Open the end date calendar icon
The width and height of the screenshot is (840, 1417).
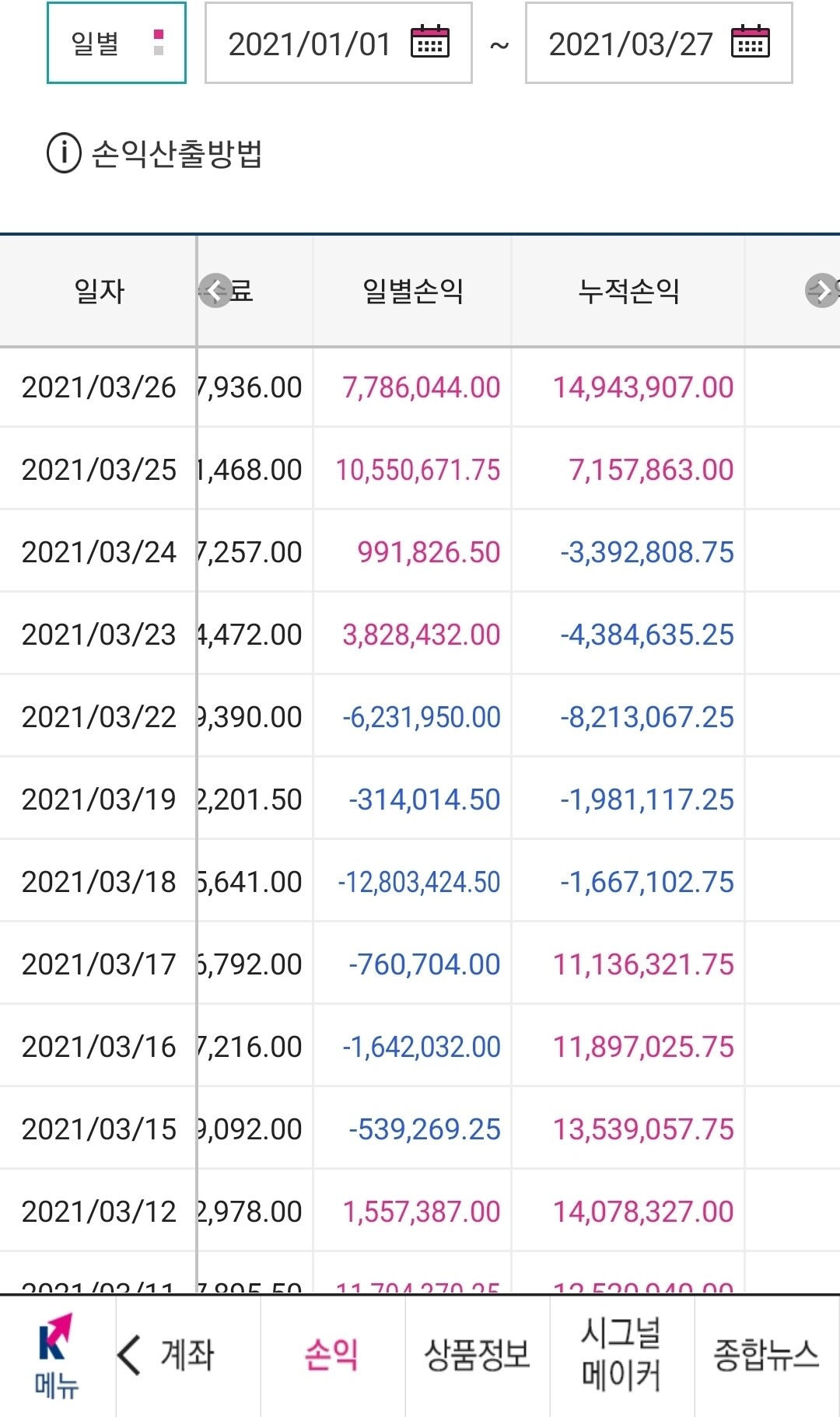pyautogui.click(x=751, y=43)
